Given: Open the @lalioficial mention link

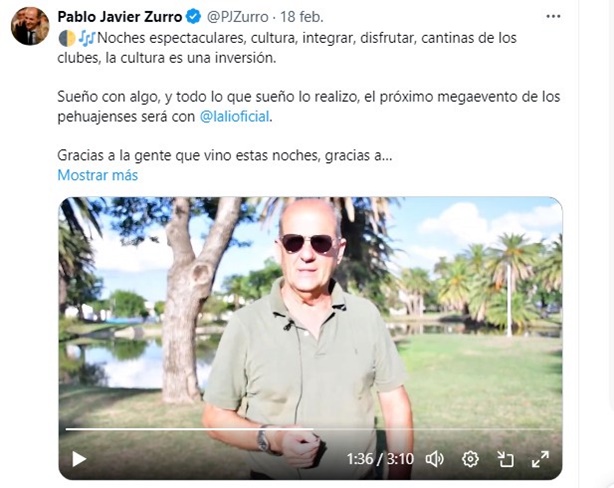Looking at the screenshot, I should coord(235,116).
